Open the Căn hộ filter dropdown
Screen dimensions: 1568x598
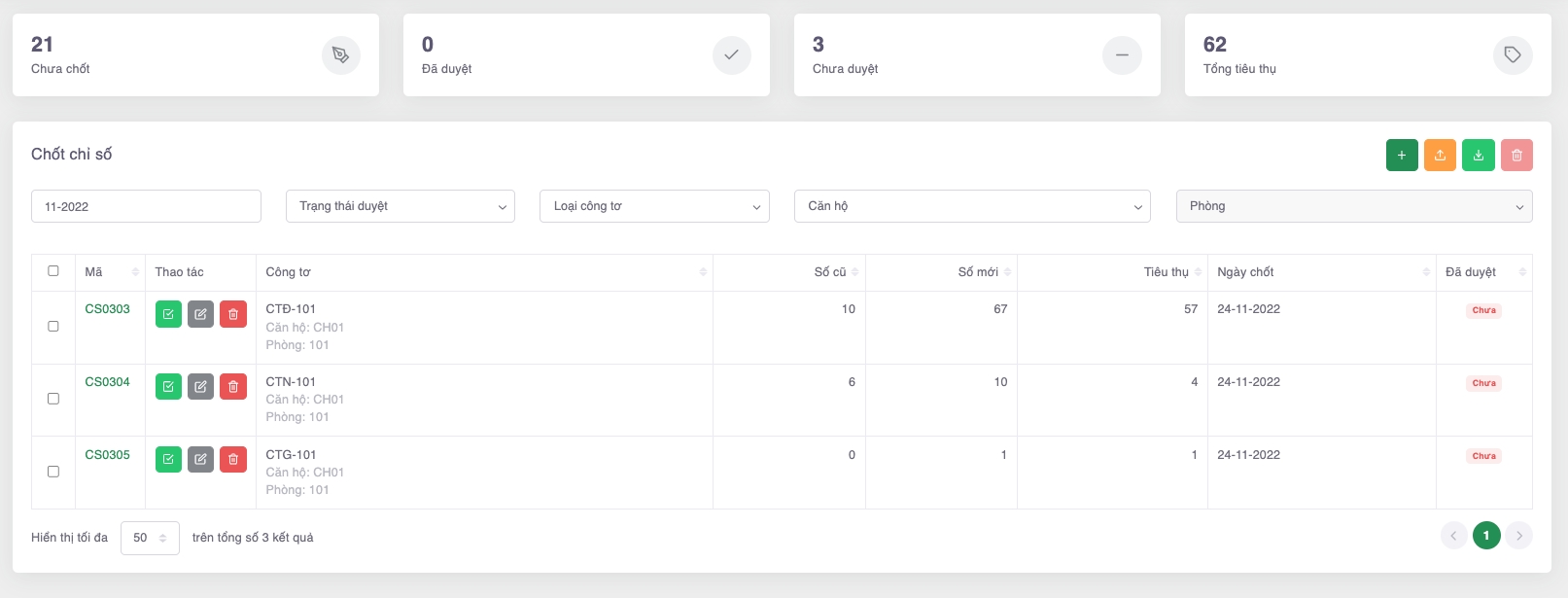(x=972, y=206)
